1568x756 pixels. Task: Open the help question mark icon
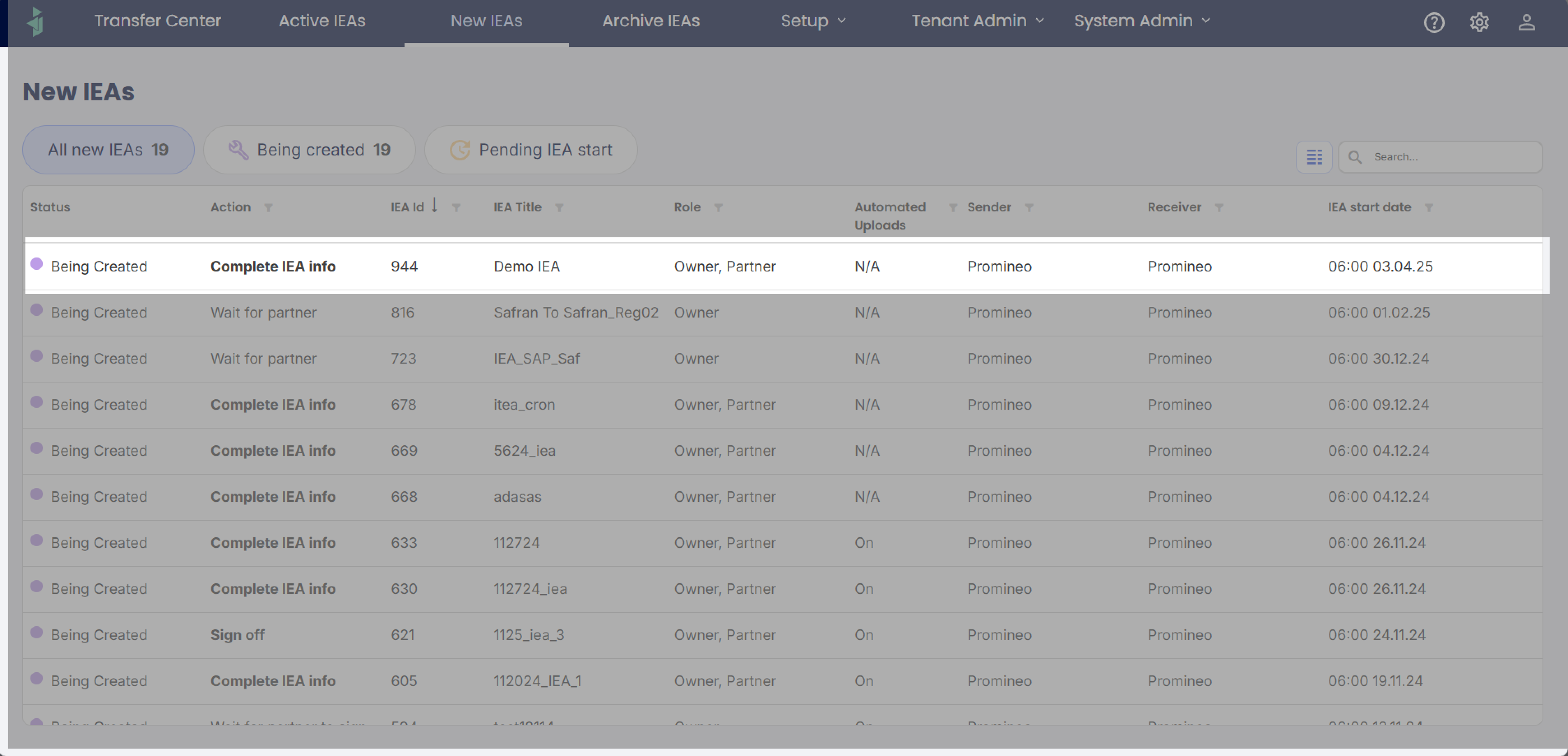tap(1434, 23)
